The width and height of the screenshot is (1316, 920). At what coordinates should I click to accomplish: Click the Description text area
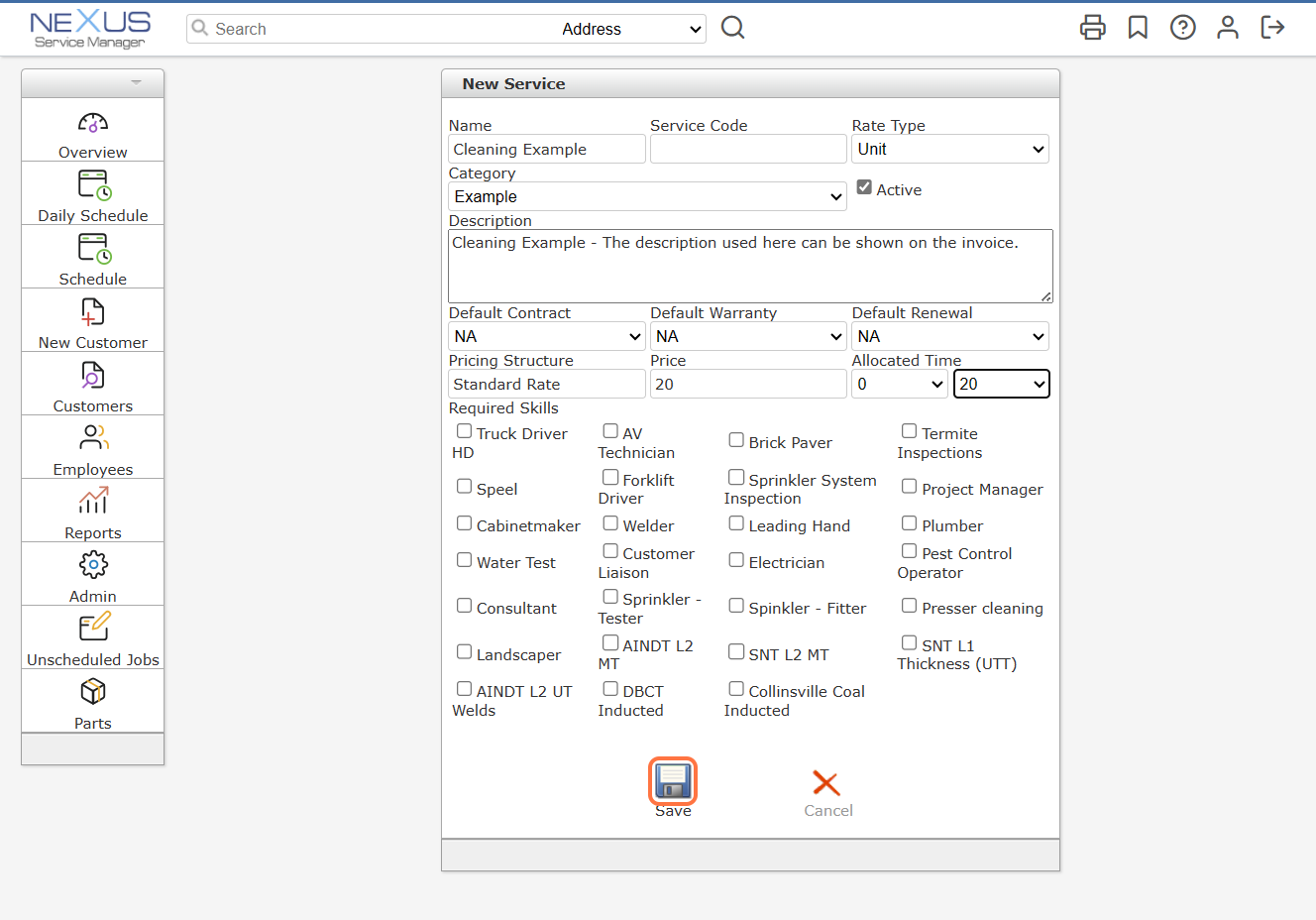click(750, 267)
